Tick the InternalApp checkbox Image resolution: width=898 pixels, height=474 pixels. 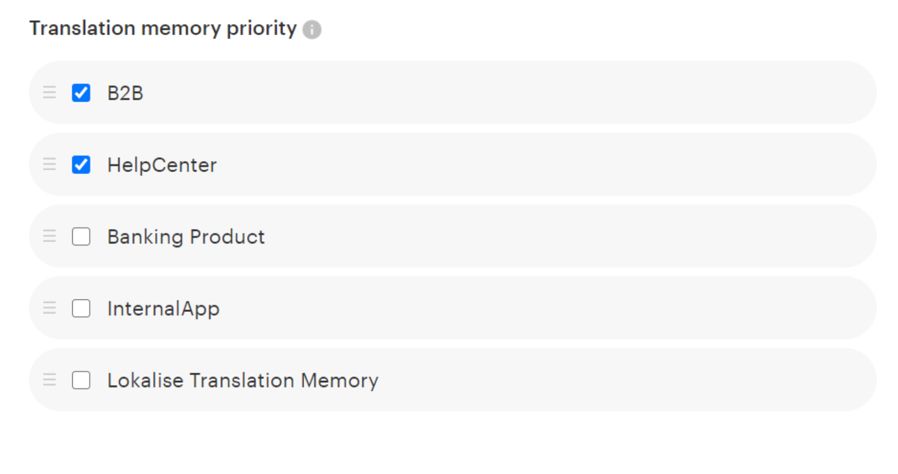81,309
